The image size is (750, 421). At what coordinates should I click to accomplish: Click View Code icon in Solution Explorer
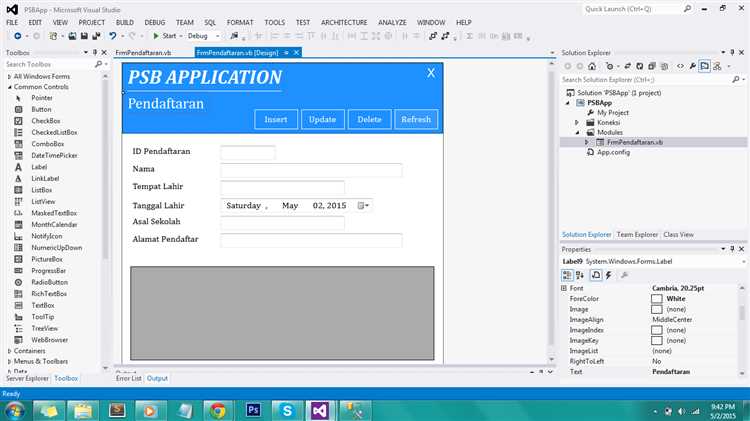(x=680, y=66)
